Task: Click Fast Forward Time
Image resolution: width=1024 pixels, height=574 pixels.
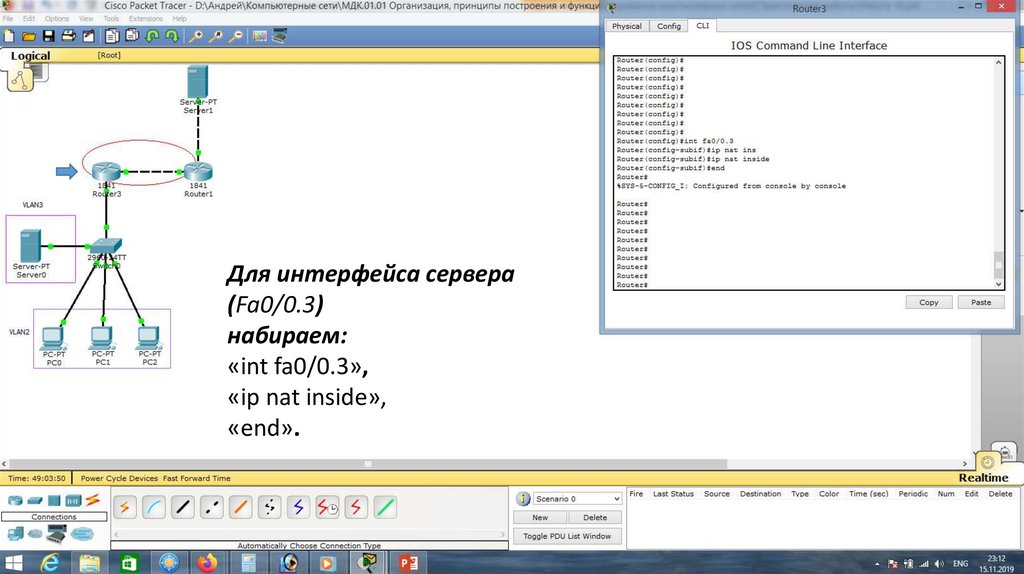Action: (197, 478)
